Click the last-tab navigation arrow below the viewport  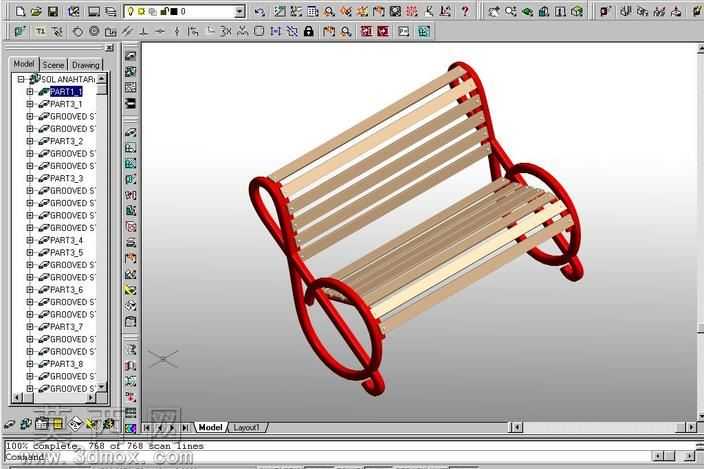click(185, 428)
